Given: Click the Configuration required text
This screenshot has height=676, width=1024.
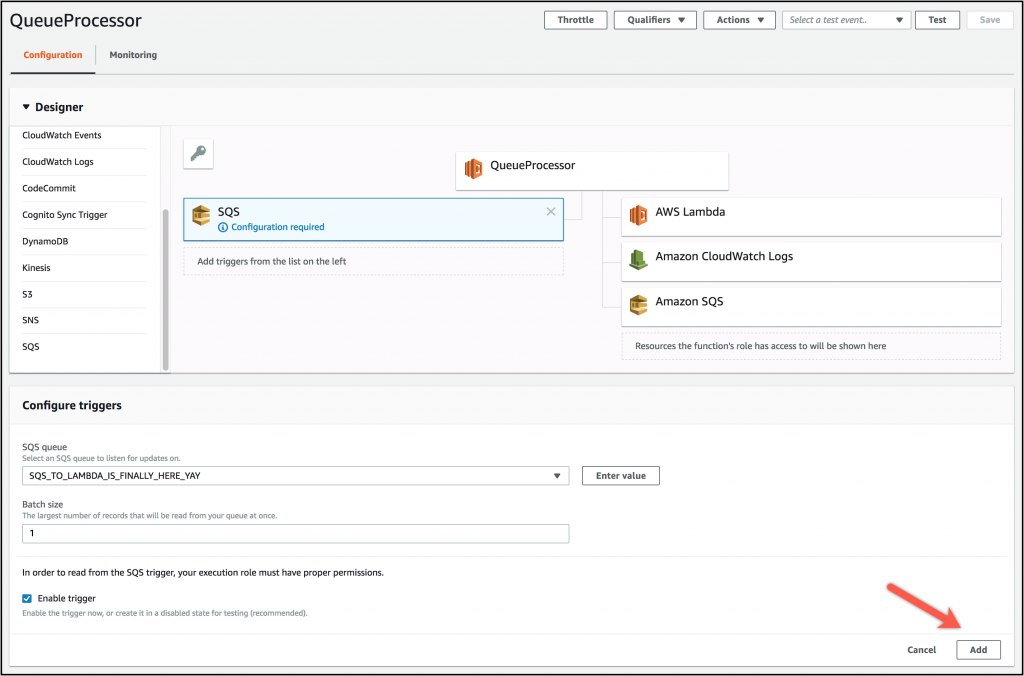Looking at the screenshot, I should (278, 227).
